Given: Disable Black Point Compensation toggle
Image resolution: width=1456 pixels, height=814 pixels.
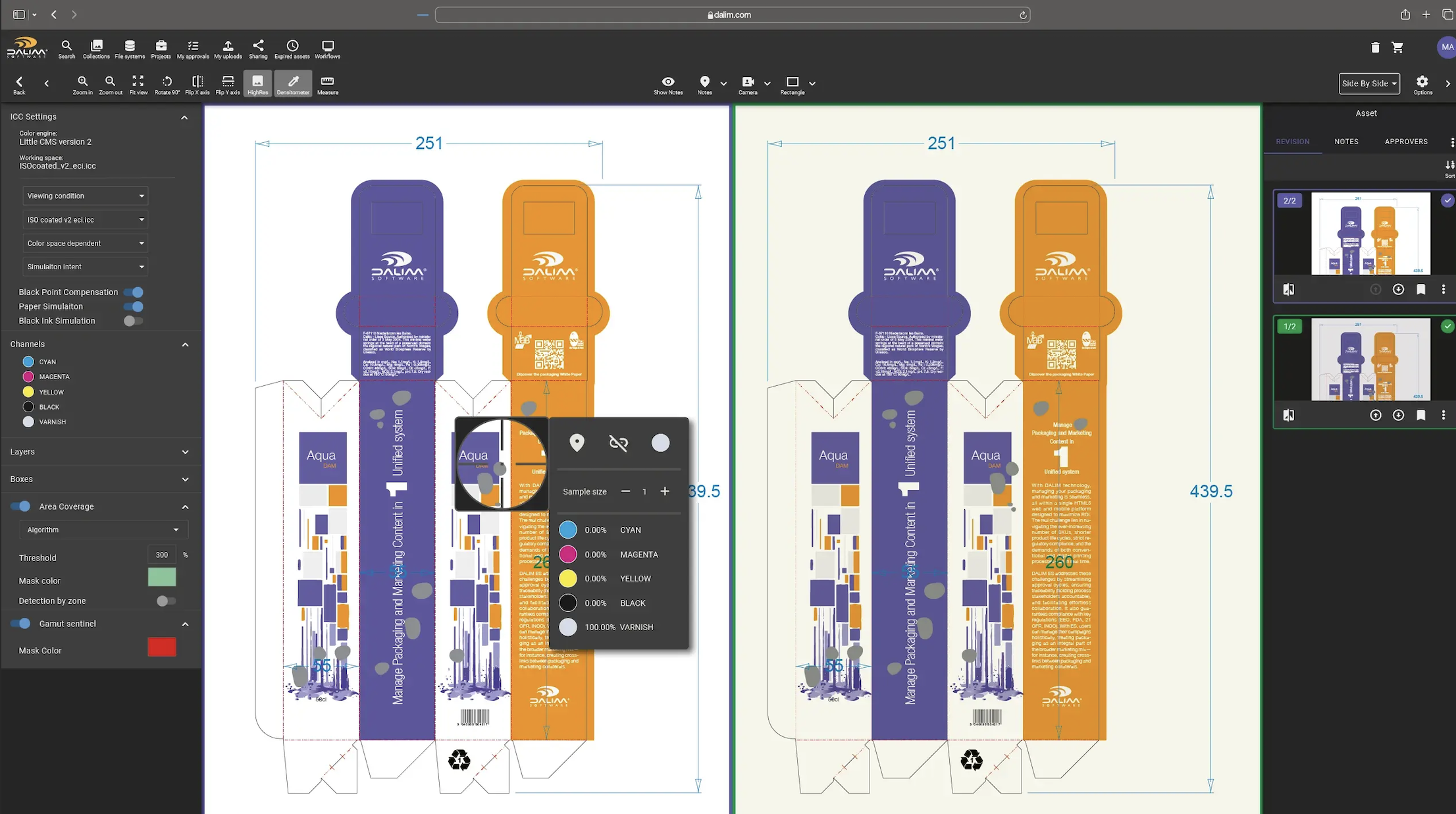Looking at the screenshot, I should pyautogui.click(x=134, y=292).
